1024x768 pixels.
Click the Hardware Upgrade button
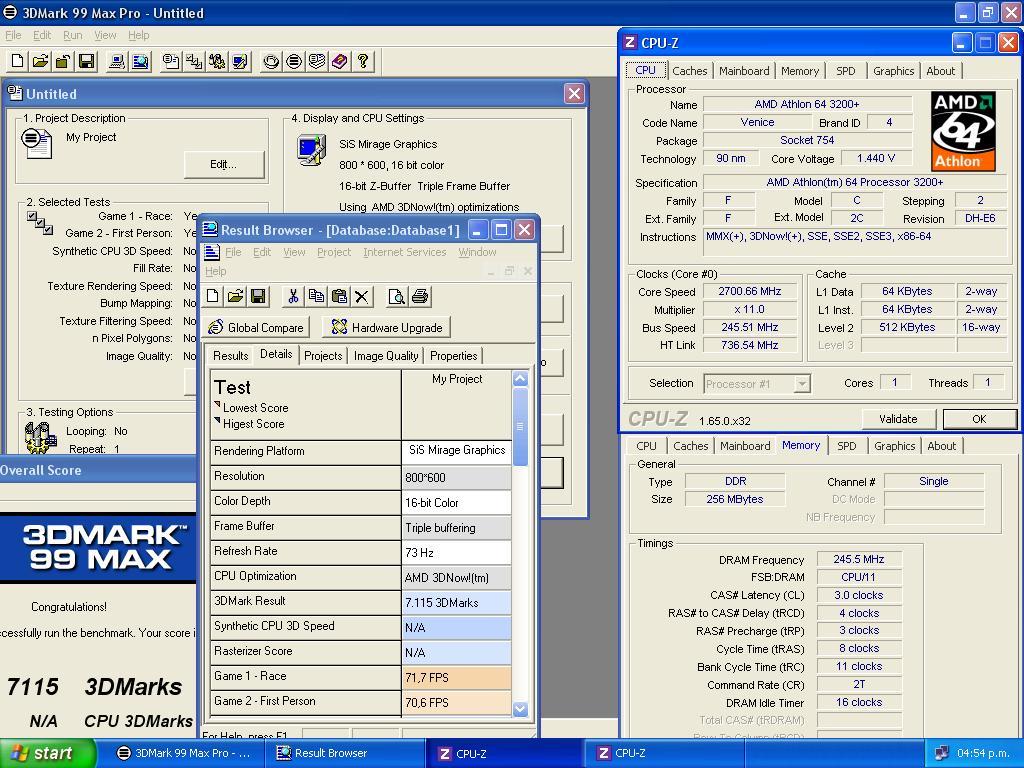(387, 327)
